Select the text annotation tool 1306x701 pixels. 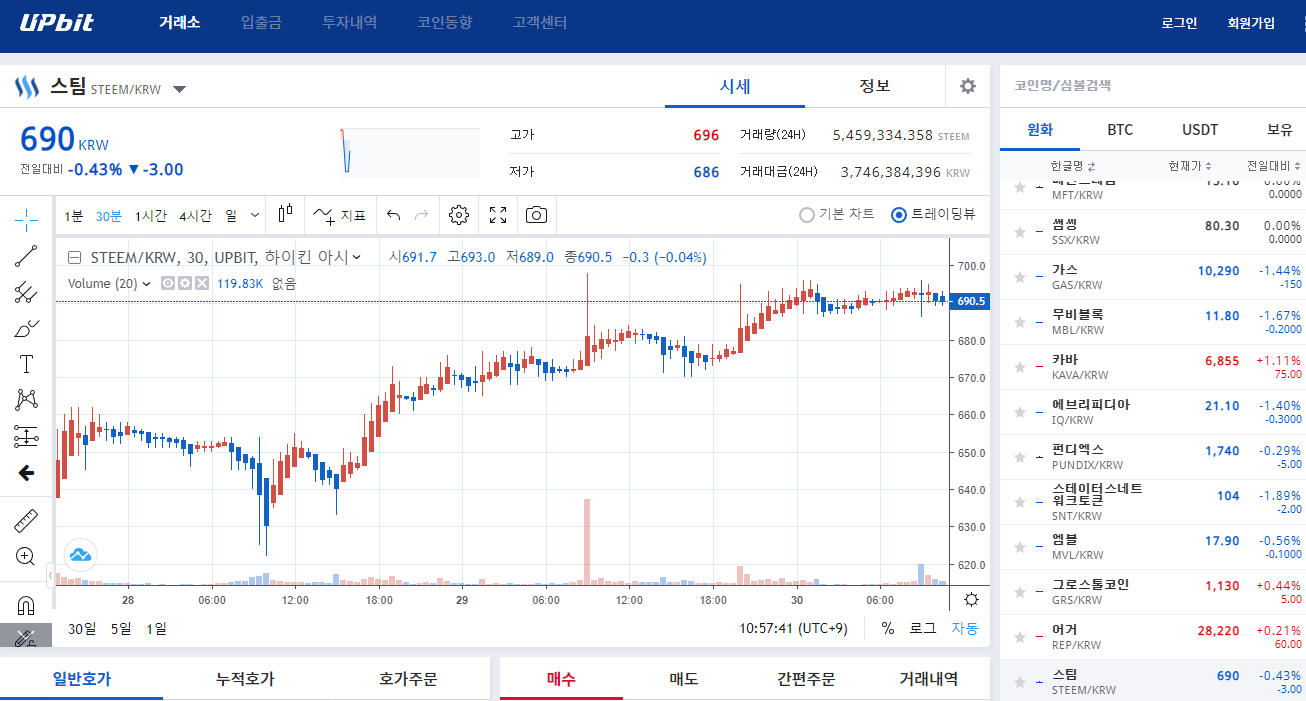click(x=27, y=364)
